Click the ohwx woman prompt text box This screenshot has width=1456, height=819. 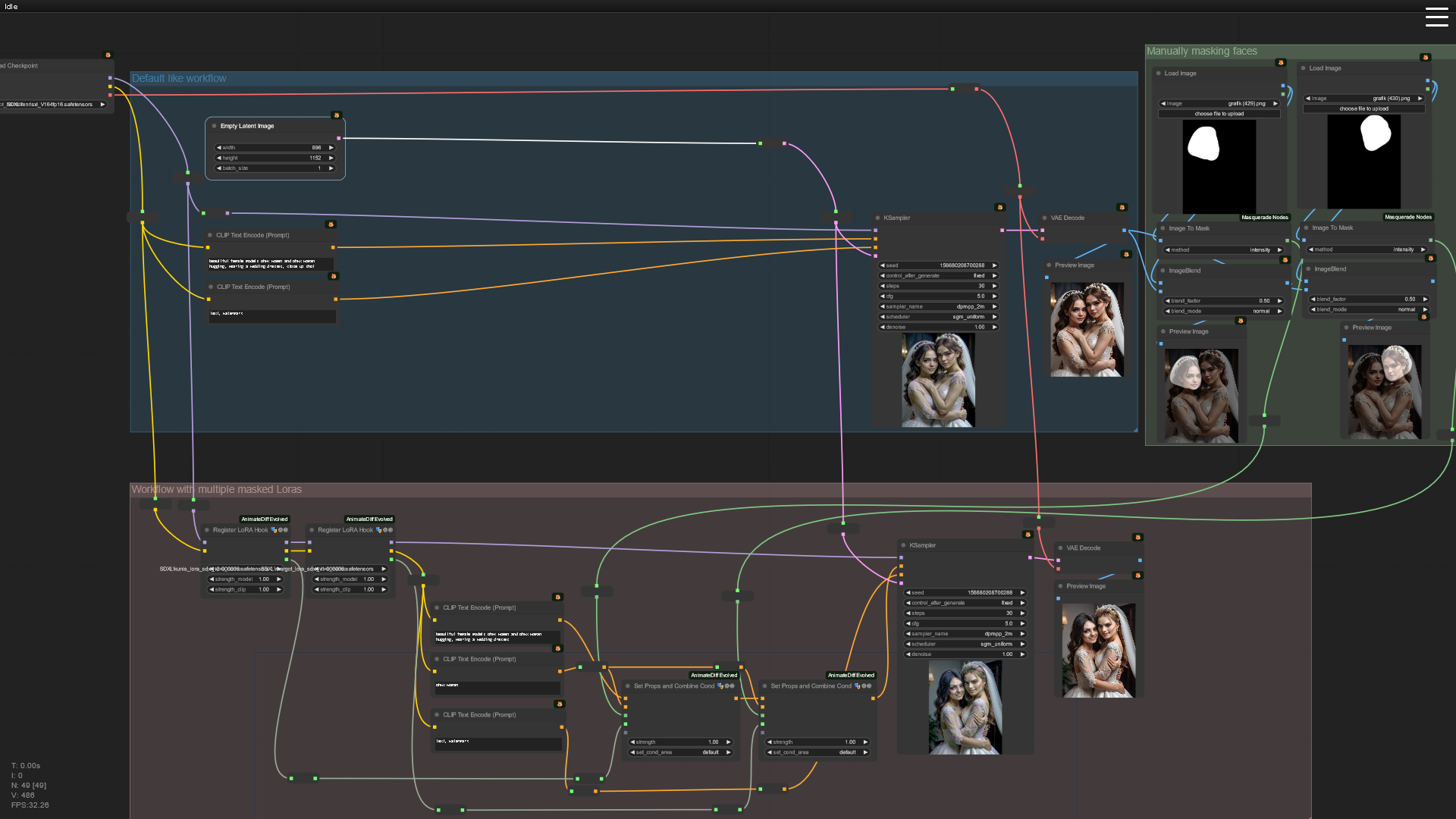point(497,688)
